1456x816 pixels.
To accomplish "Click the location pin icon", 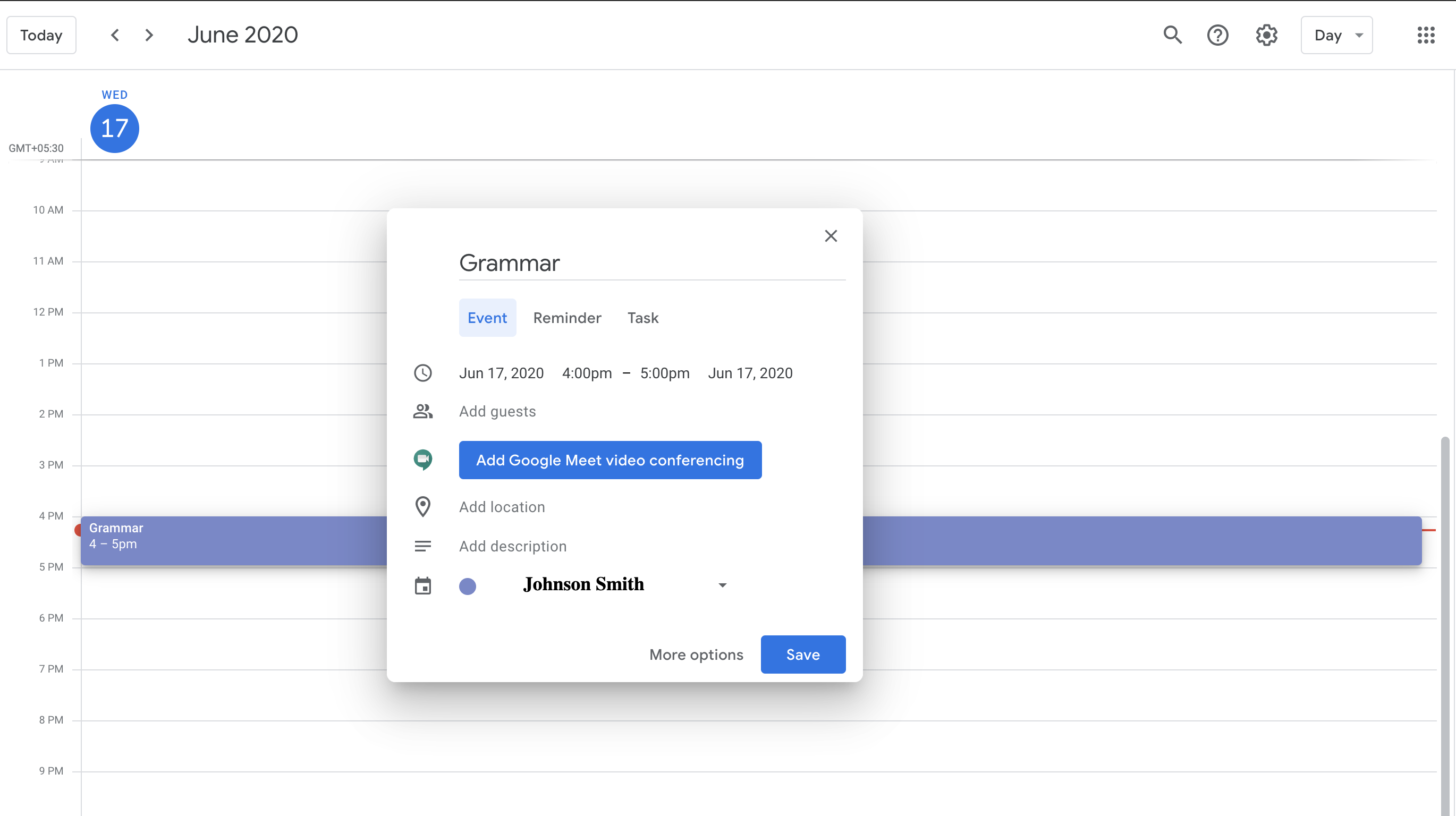I will (423, 507).
